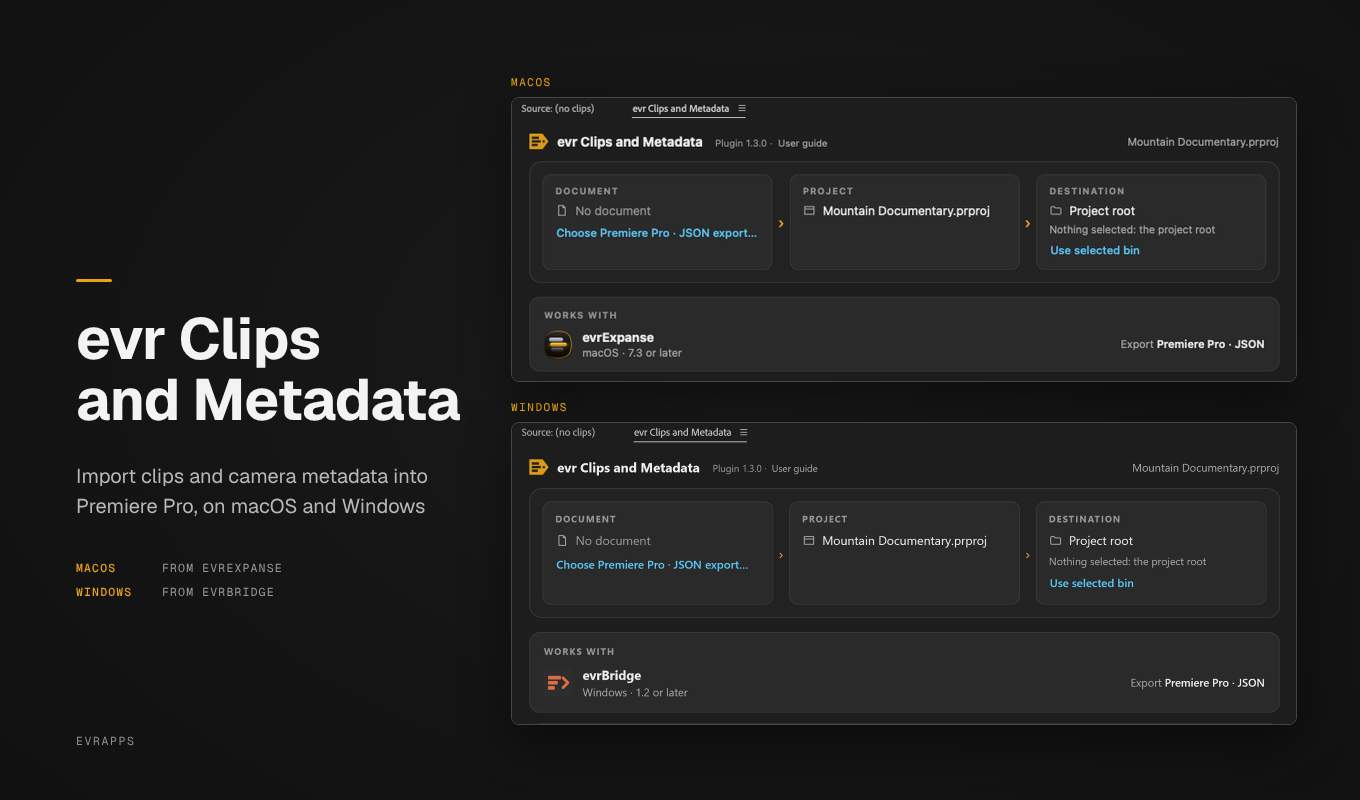Click the evrExpanse app icon
The image size is (1360, 800).
coord(558,345)
